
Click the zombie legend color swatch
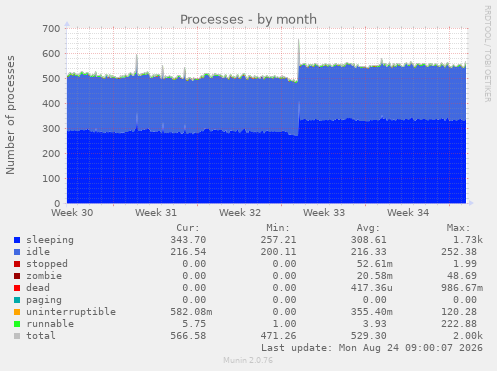coord(17,276)
